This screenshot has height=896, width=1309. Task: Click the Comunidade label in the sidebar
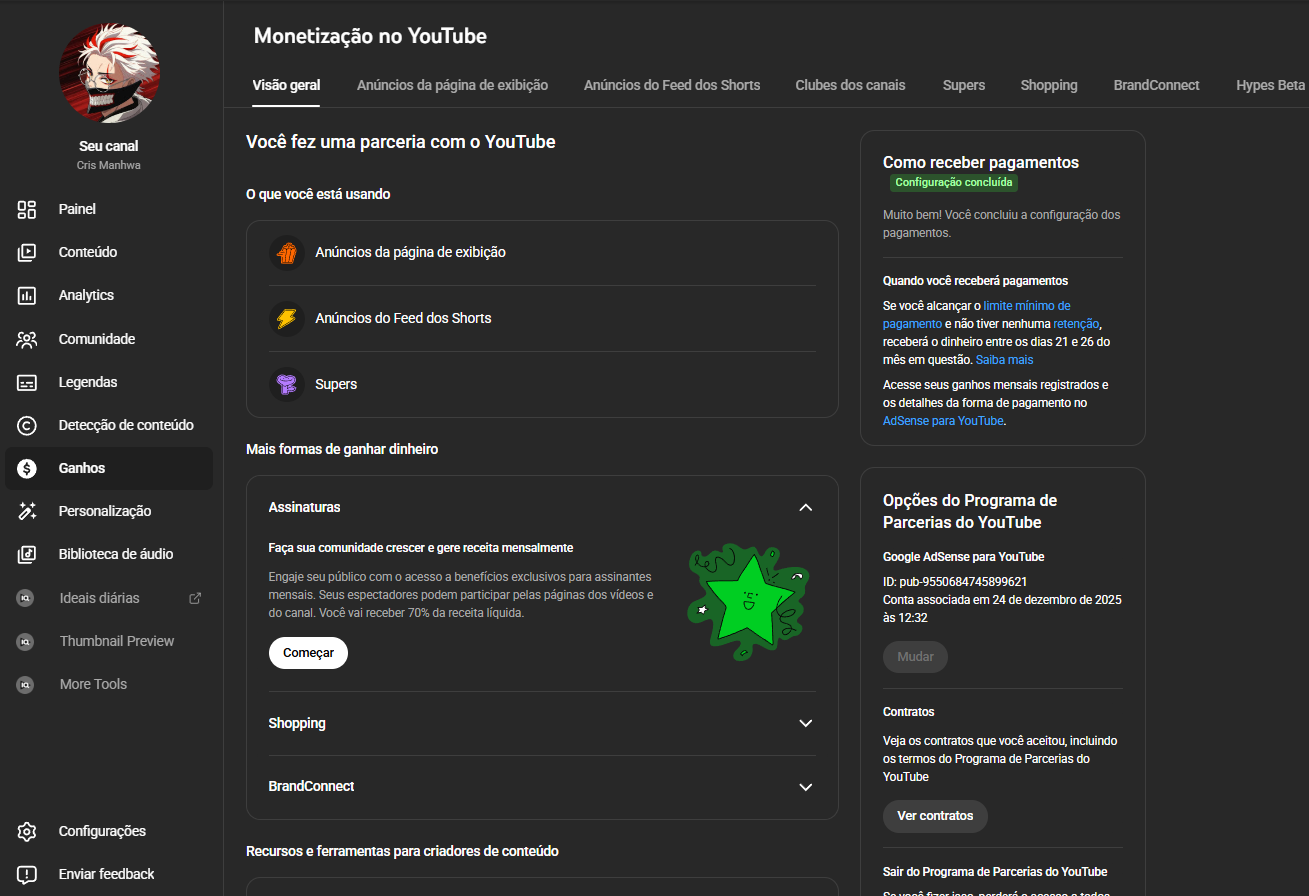click(97, 339)
